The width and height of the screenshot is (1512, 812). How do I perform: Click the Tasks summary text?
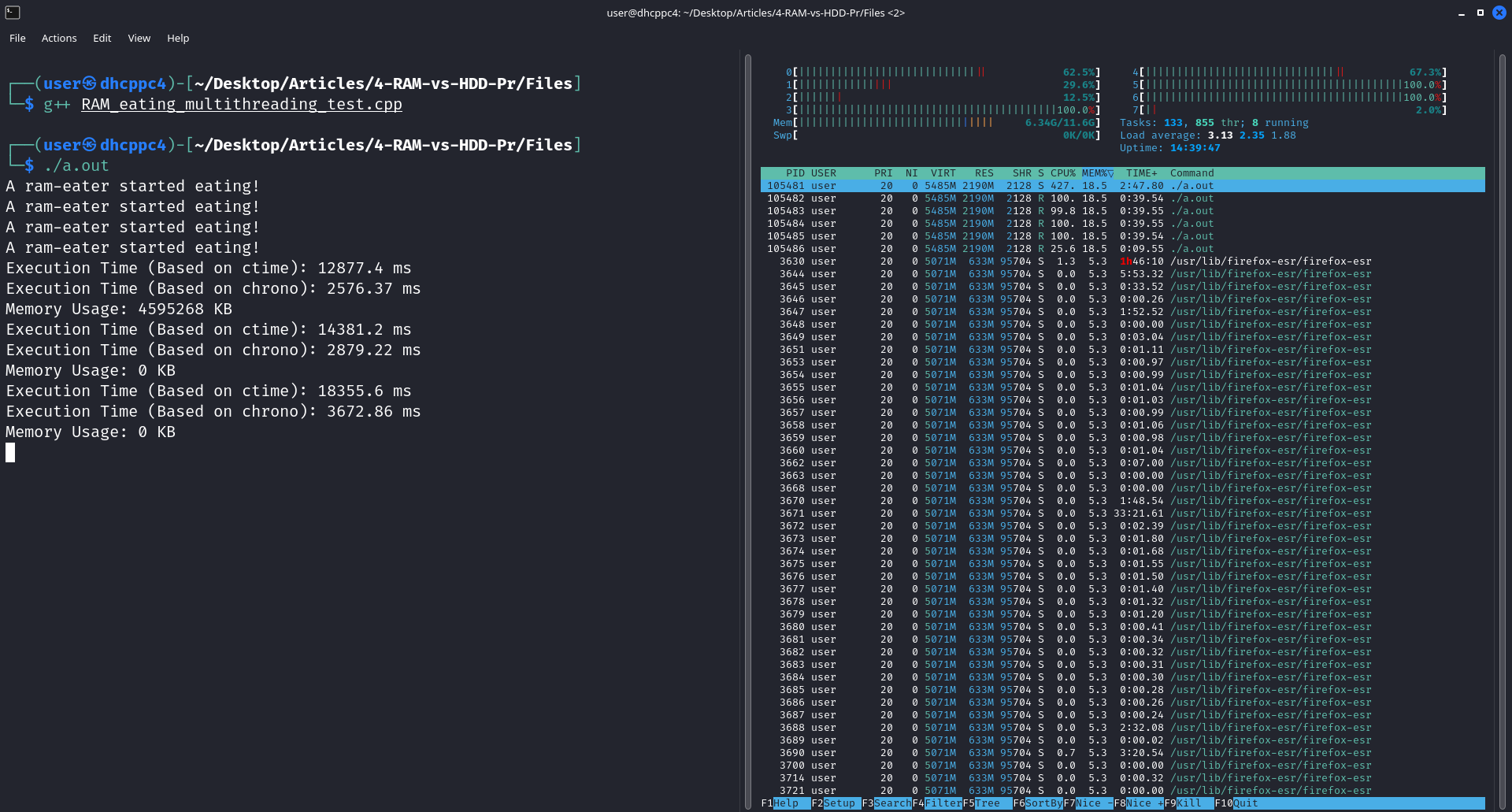pos(1214,123)
